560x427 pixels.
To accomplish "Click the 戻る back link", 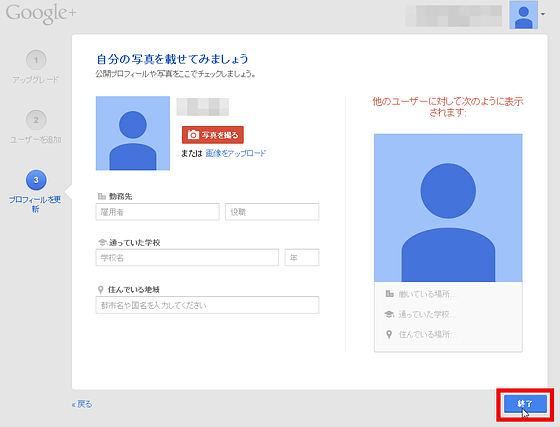I will pos(82,404).
